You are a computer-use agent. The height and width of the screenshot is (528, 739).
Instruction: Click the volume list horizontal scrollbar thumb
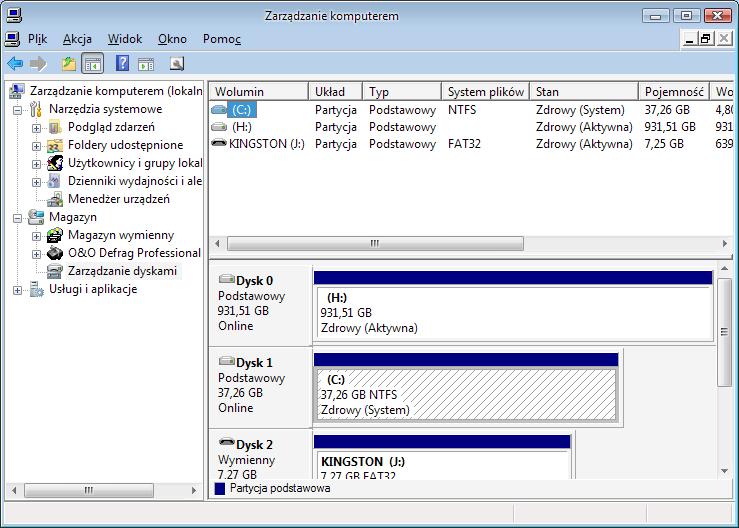[x=375, y=244]
